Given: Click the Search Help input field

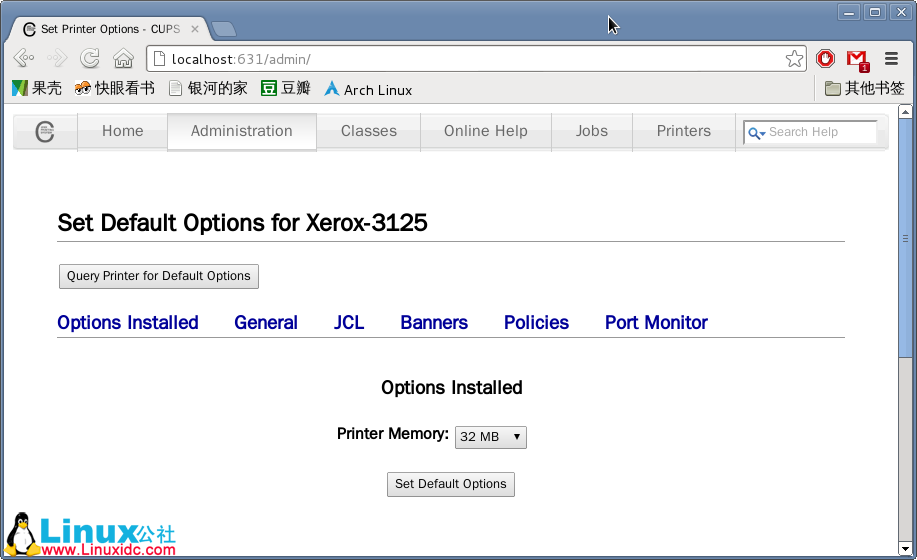Looking at the screenshot, I should point(820,132).
